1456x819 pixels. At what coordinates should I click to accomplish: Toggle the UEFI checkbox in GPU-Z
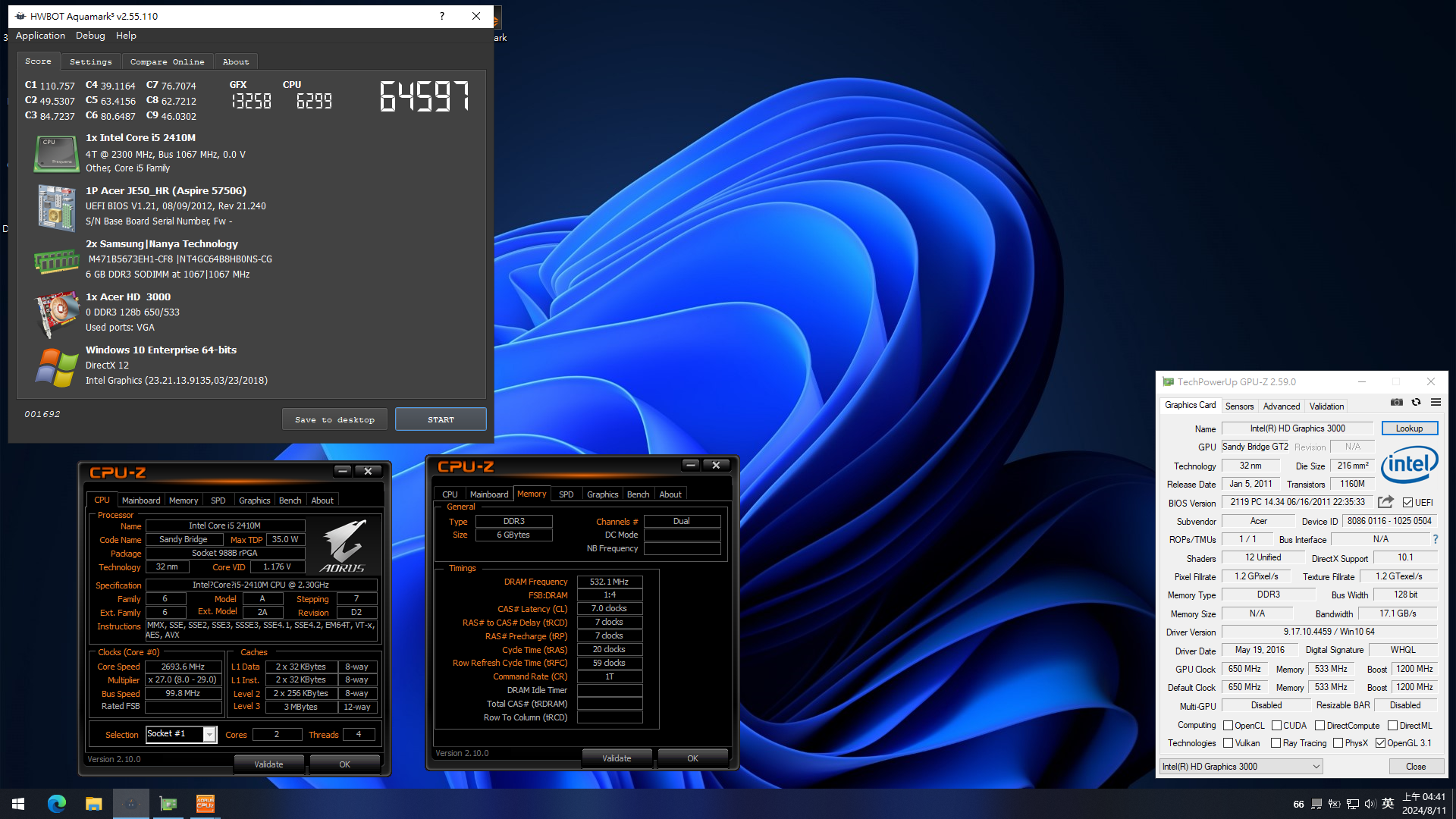pyautogui.click(x=1407, y=503)
